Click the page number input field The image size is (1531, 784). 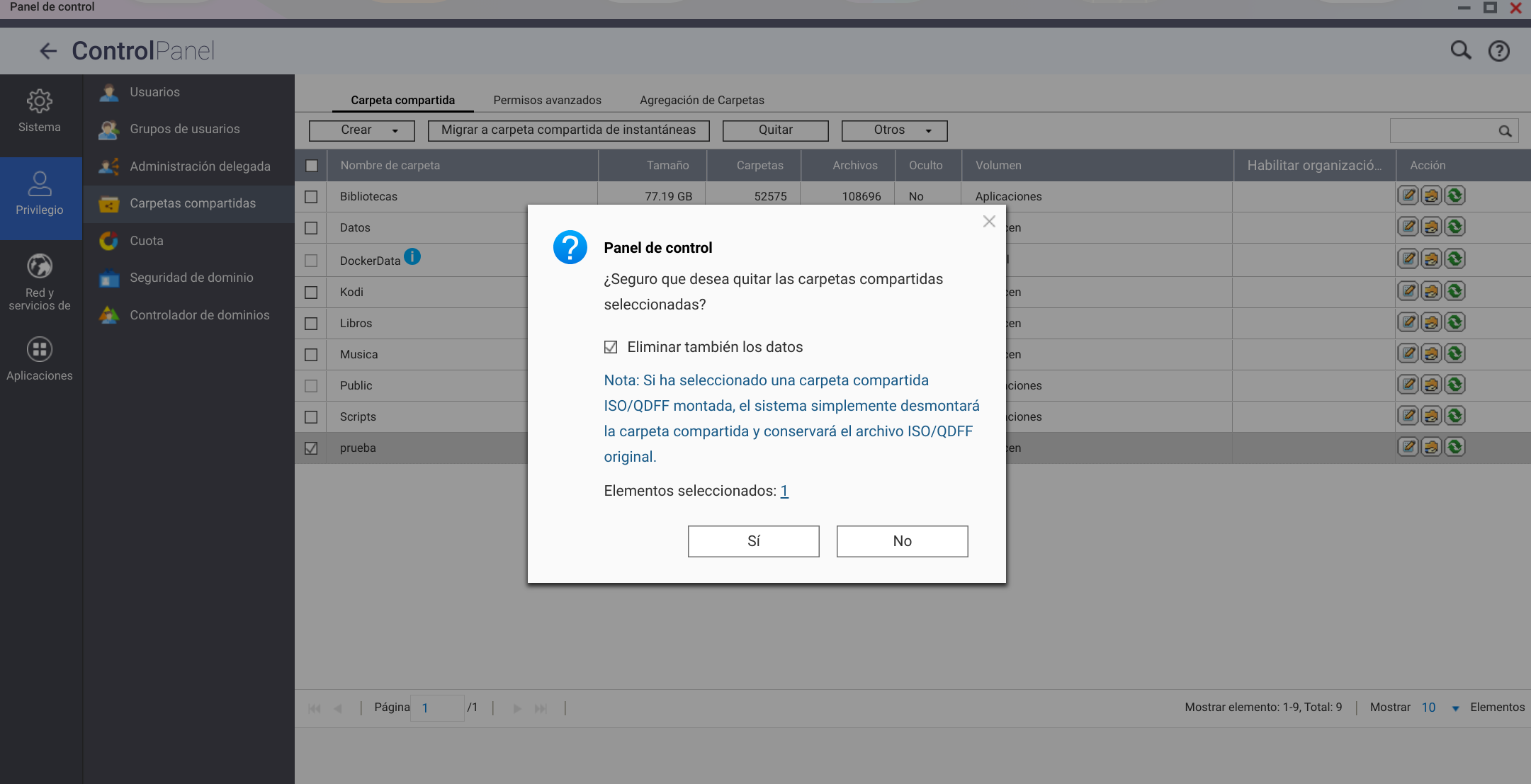tap(437, 708)
